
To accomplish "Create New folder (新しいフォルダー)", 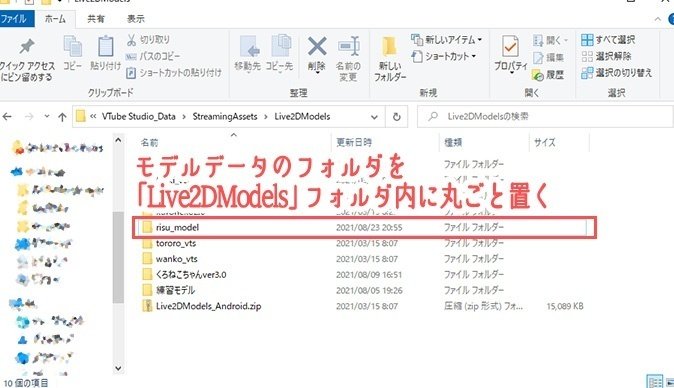I will [x=390, y=59].
